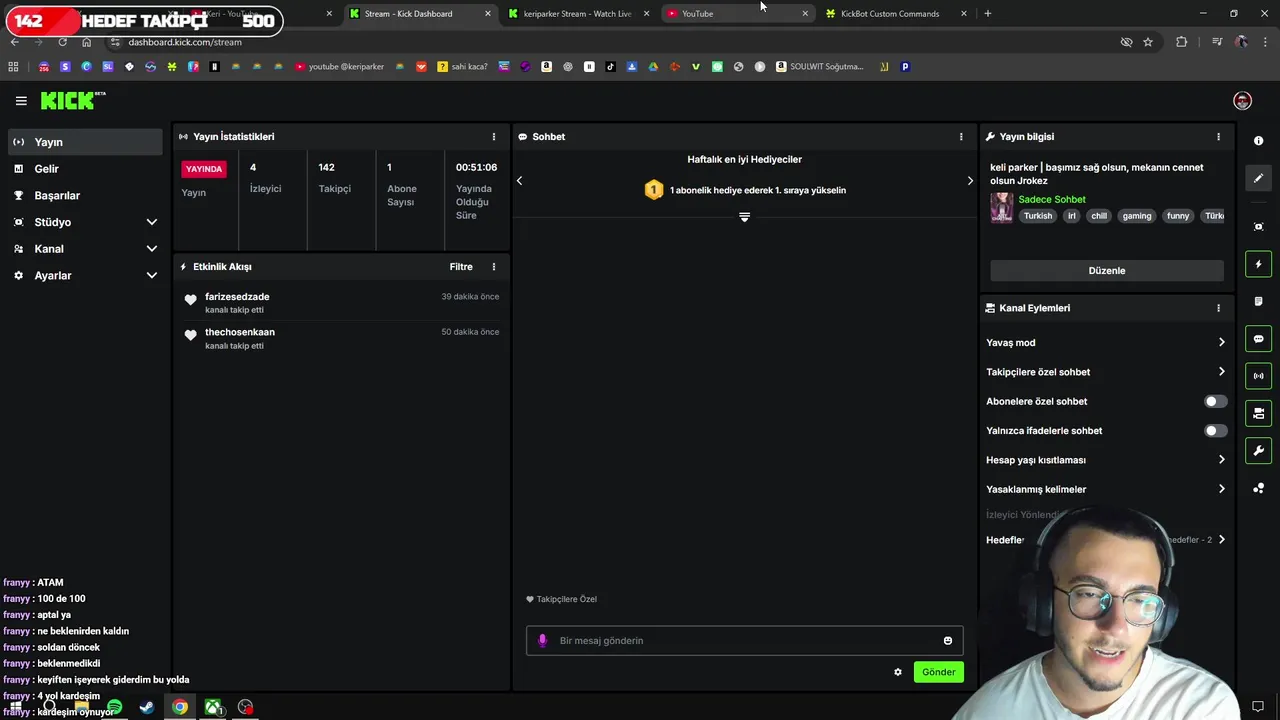Click the green Gönder button
The image size is (1280, 720).
[938, 672]
